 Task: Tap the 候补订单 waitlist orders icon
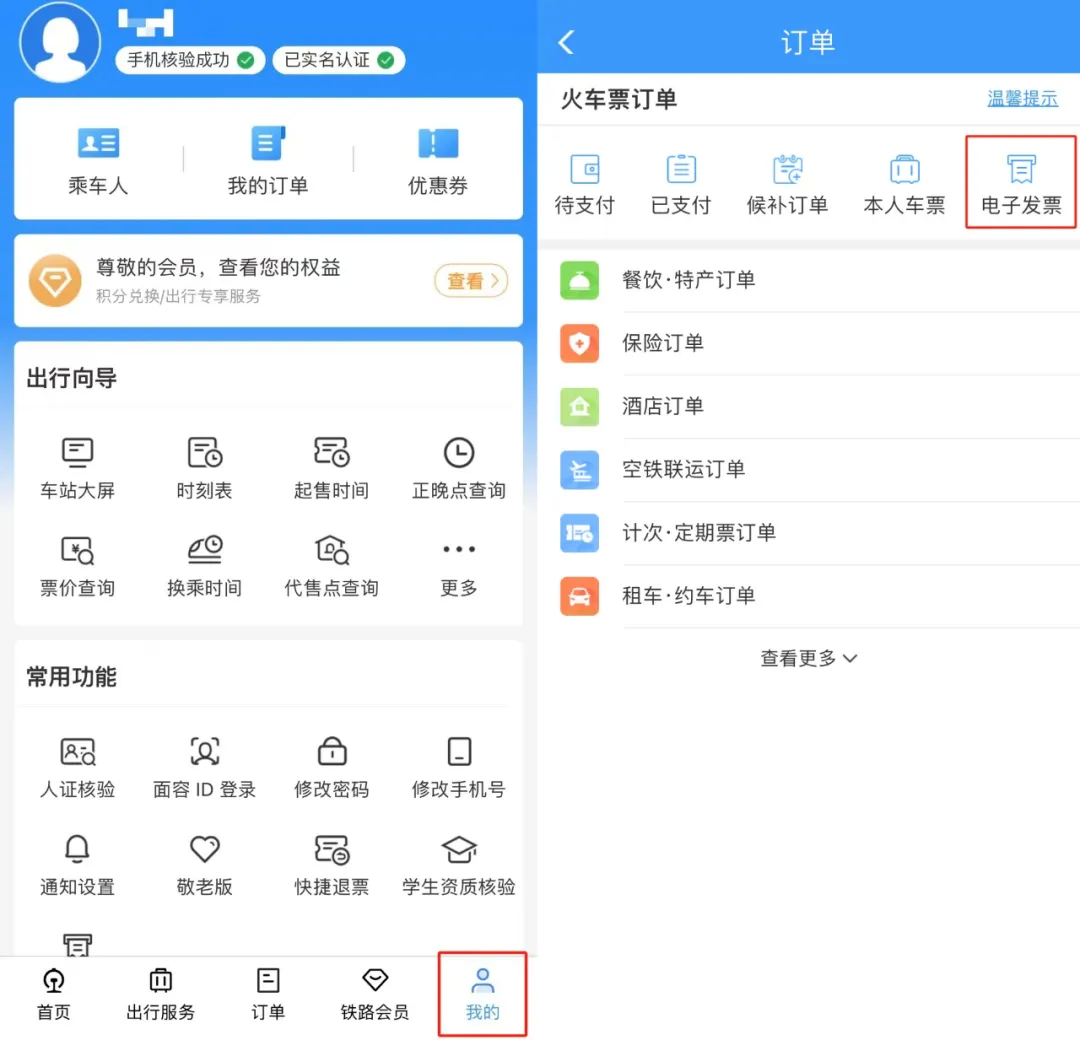(x=787, y=171)
